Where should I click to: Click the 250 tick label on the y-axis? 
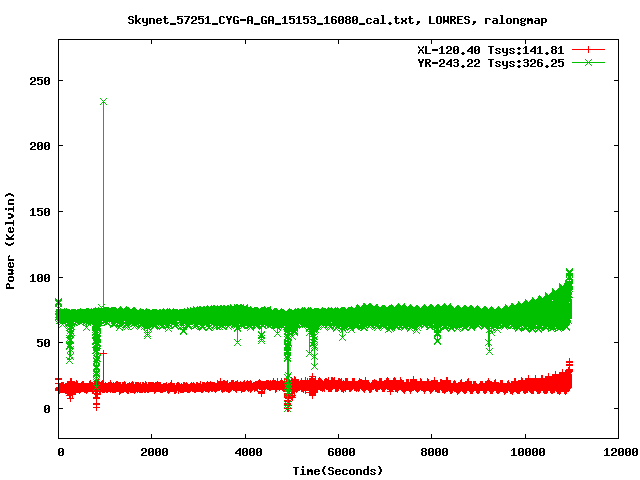40,81
